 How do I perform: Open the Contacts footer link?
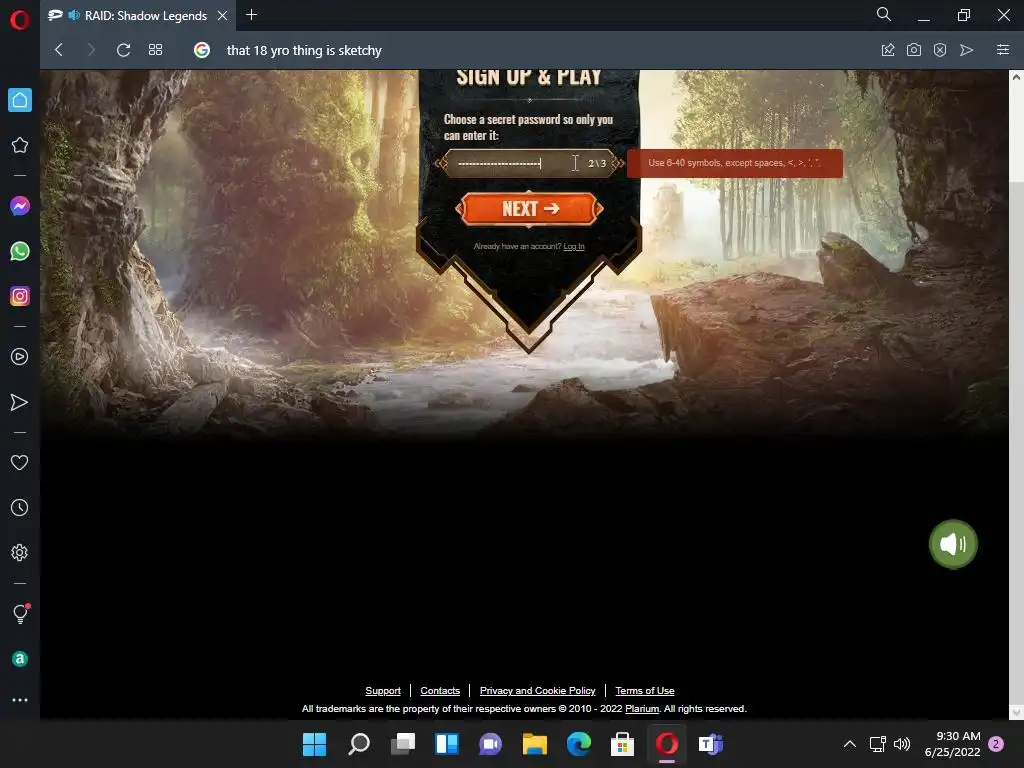pyautogui.click(x=440, y=690)
